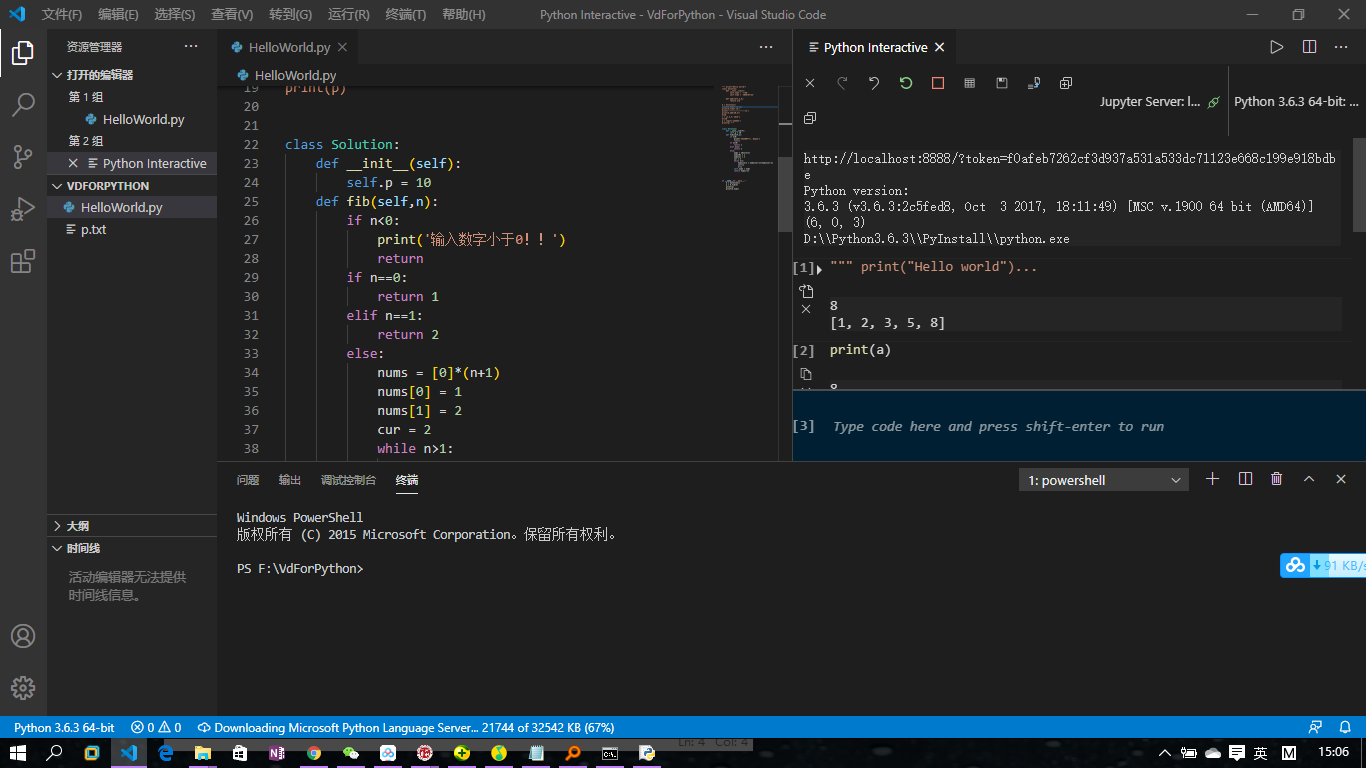Screen dimensions: 1366x768
Task: Open the Run and Debug sidebar icon
Action: click(x=22, y=209)
